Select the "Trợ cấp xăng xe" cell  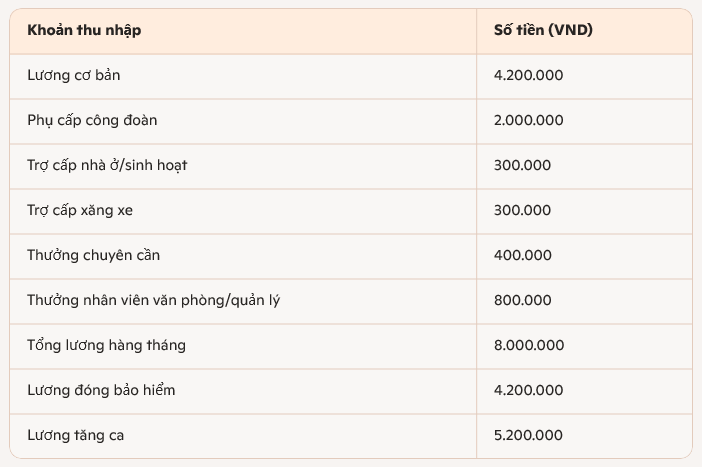pyautogui.click(x=79, y=210)
